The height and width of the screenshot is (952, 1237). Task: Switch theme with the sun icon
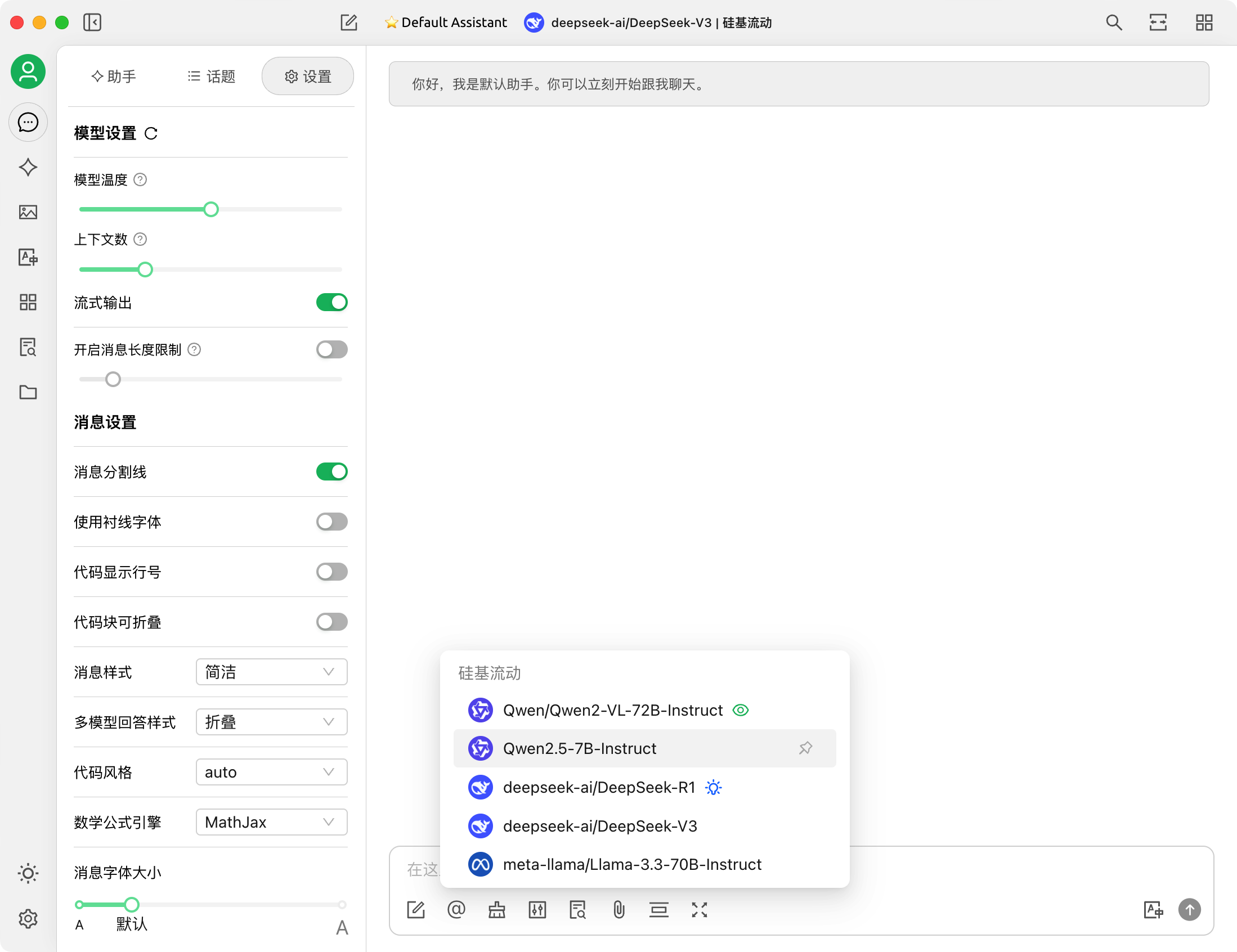tap(28, 873)
